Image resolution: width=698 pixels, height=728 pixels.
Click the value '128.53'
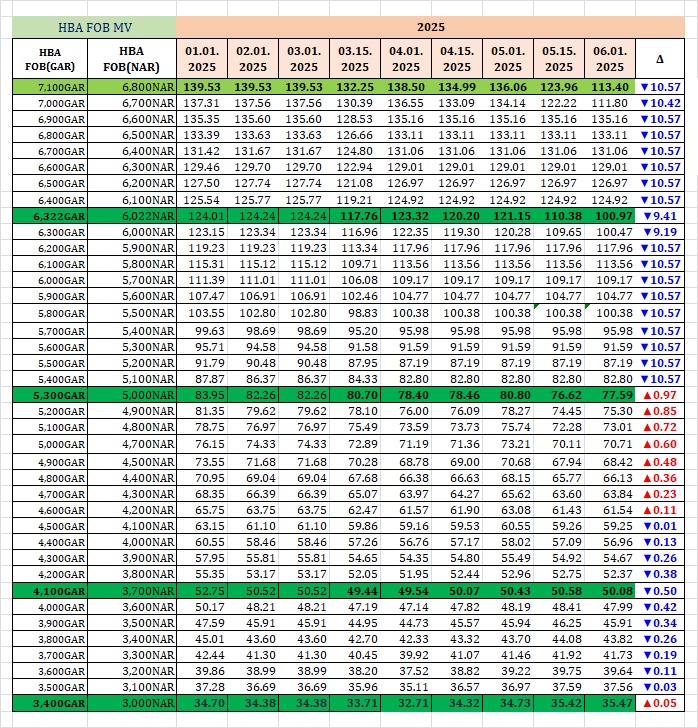pos(355,119)
